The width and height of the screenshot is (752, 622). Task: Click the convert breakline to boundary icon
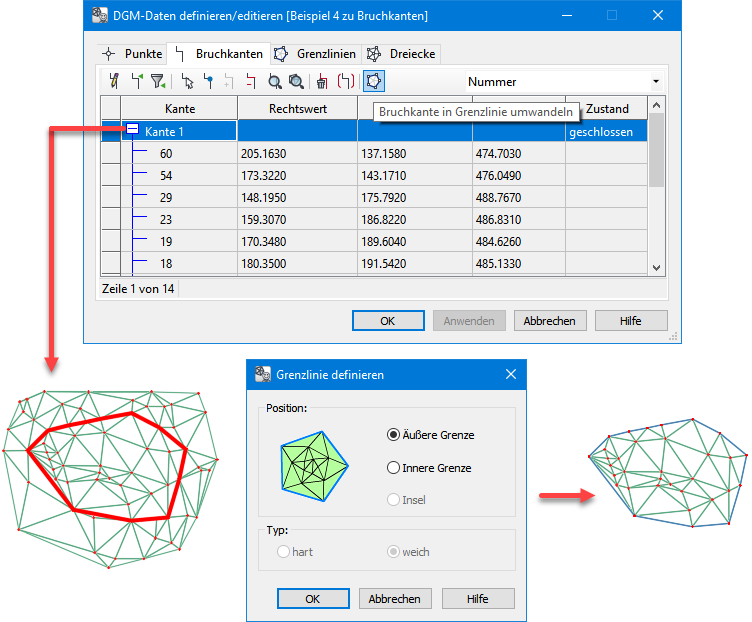pyautogui.click(x=374, y=82)
